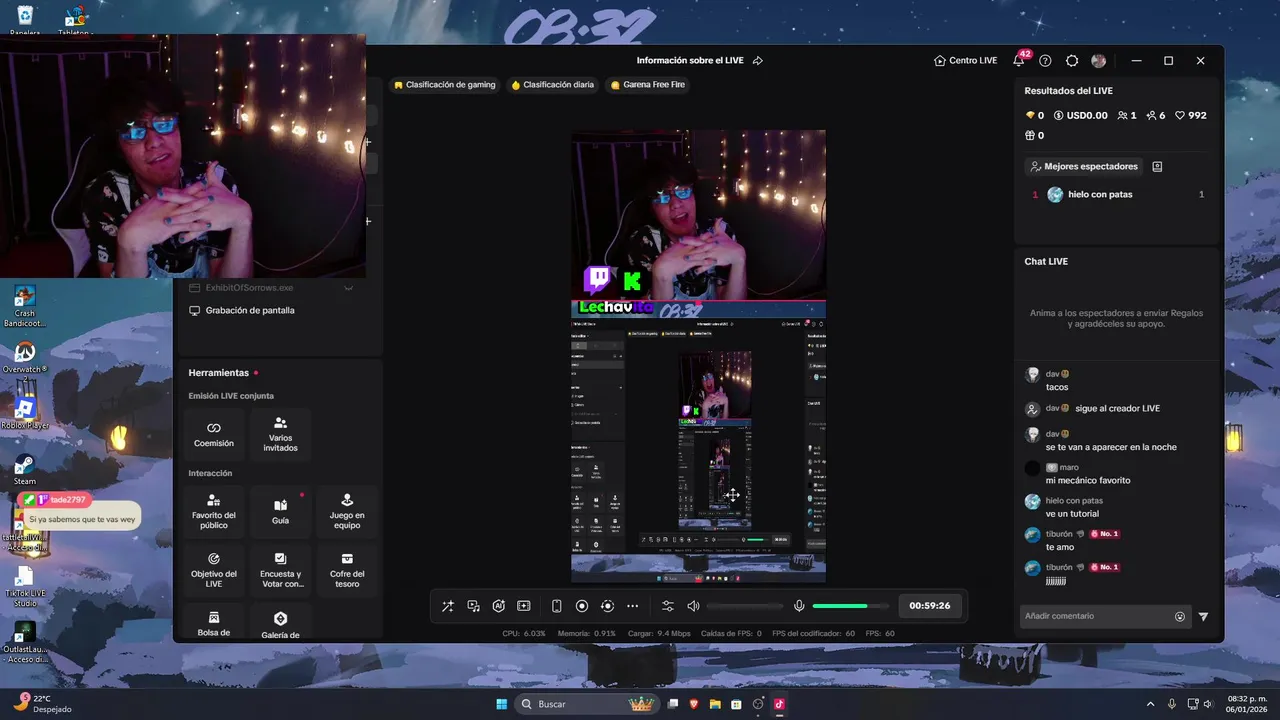Open TikTok LIVE Studio taskbar icon
This screenshot has width=1280, height=720.
pos(779,704)
